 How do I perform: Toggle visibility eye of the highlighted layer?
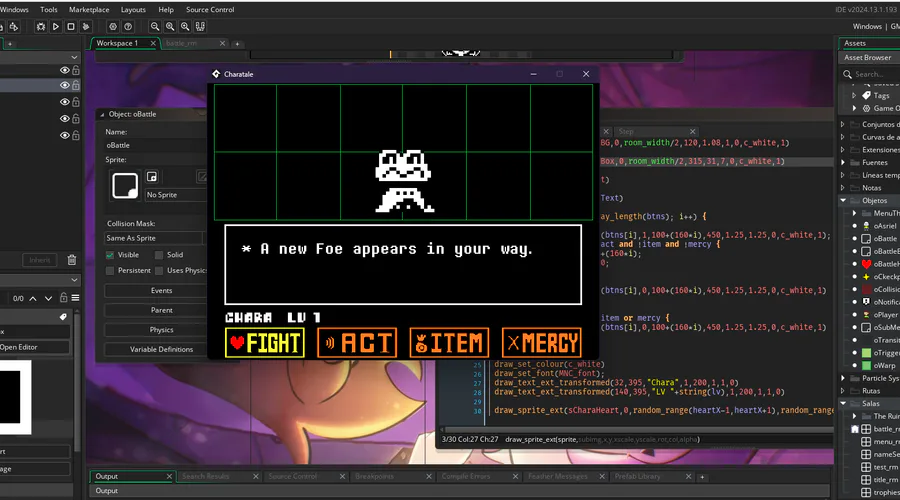[64, 85]
